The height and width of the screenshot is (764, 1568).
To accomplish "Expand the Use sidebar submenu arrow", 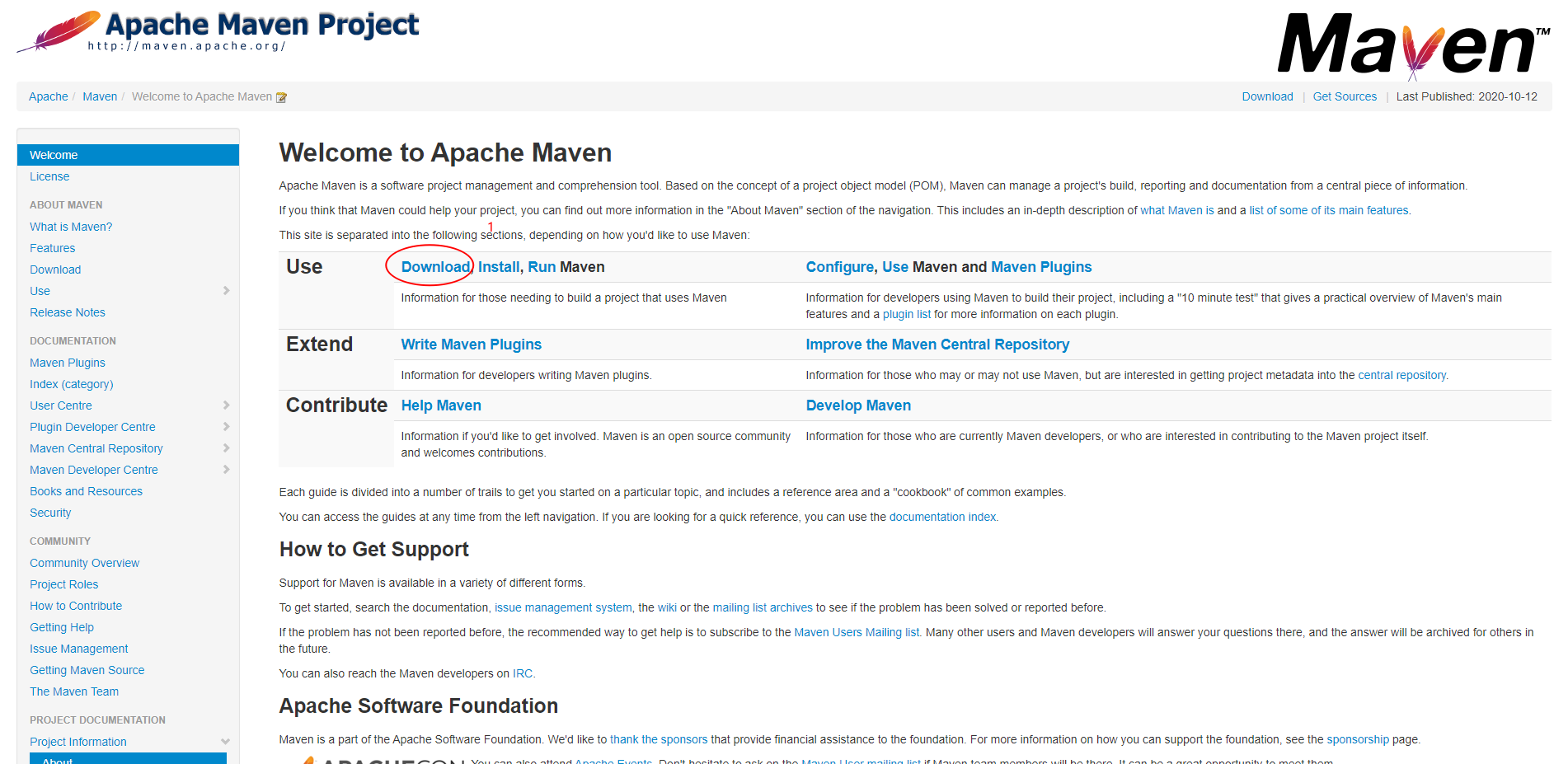I will coord(226,291).
